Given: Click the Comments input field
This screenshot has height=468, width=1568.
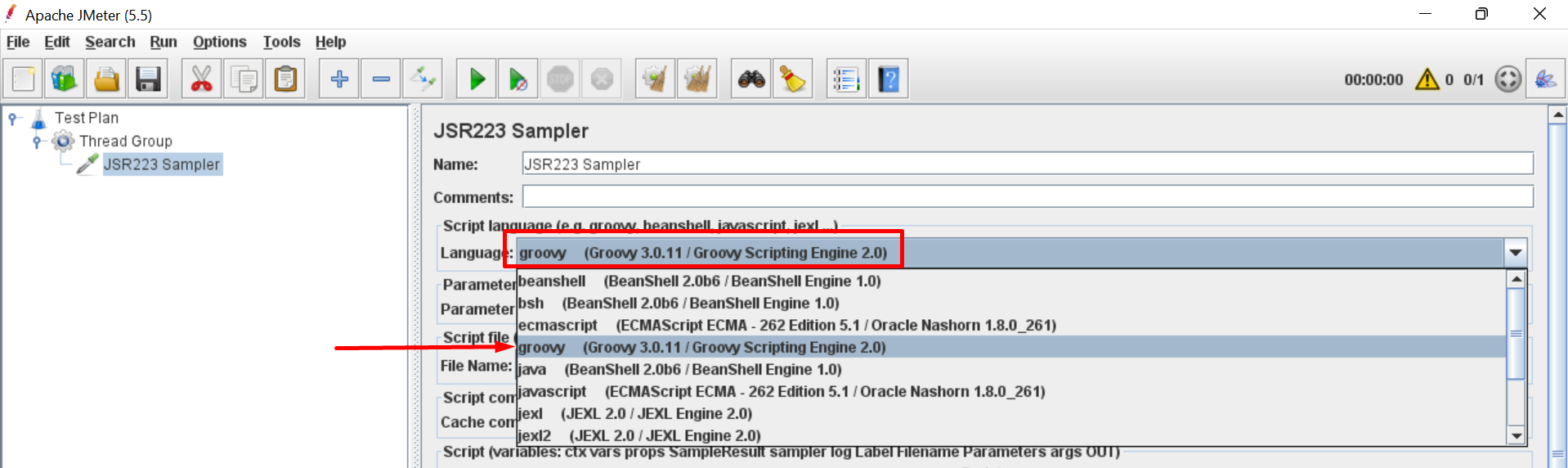Looking at the screenshot, I should coord(1028,196).
